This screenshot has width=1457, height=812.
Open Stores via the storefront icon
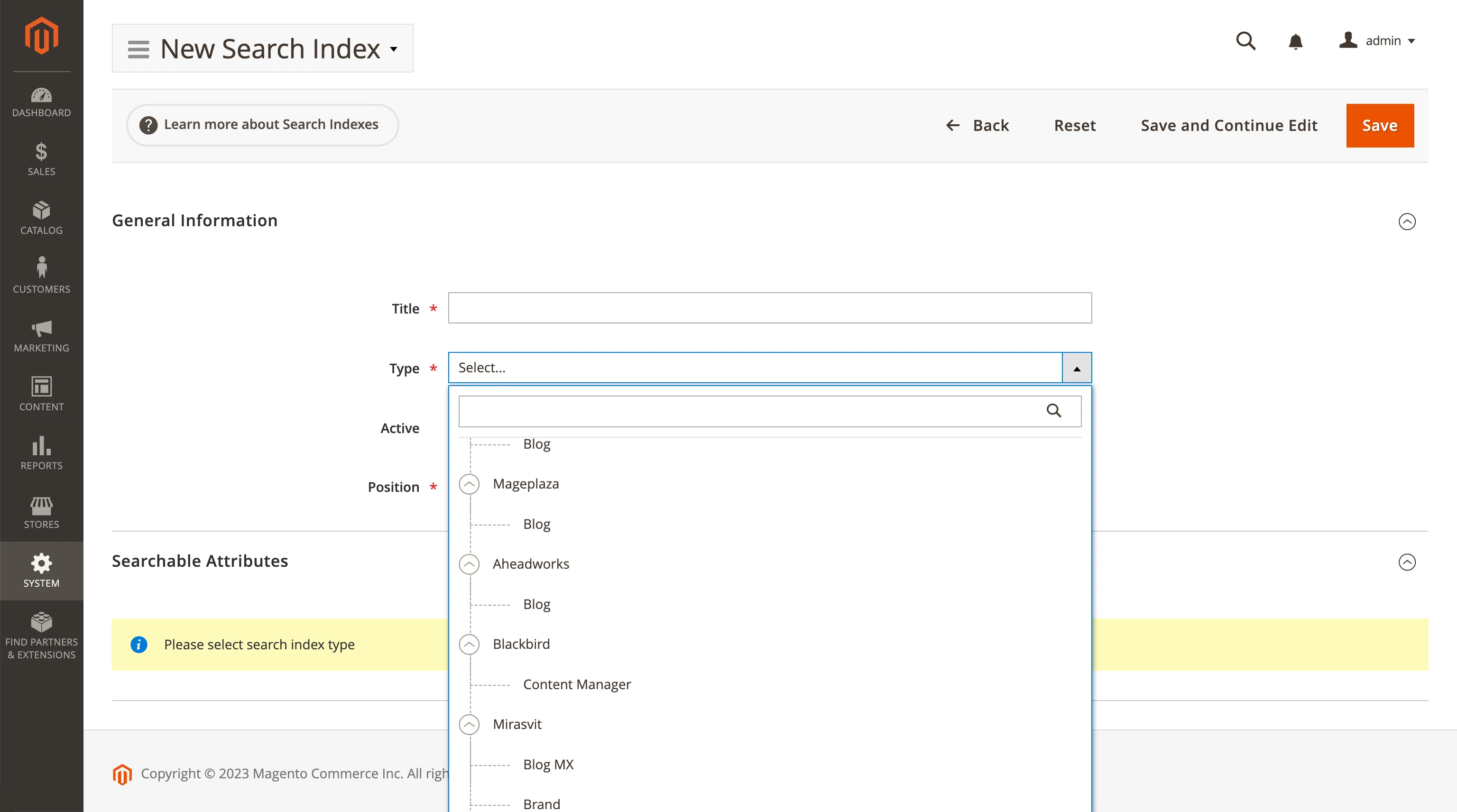(41, 505)
